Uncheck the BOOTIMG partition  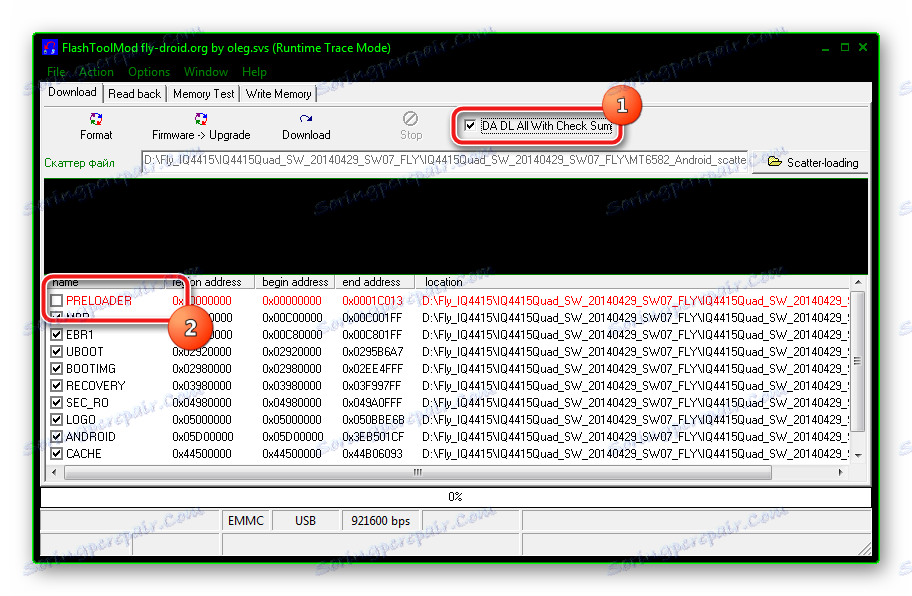(x=57, y=368)
